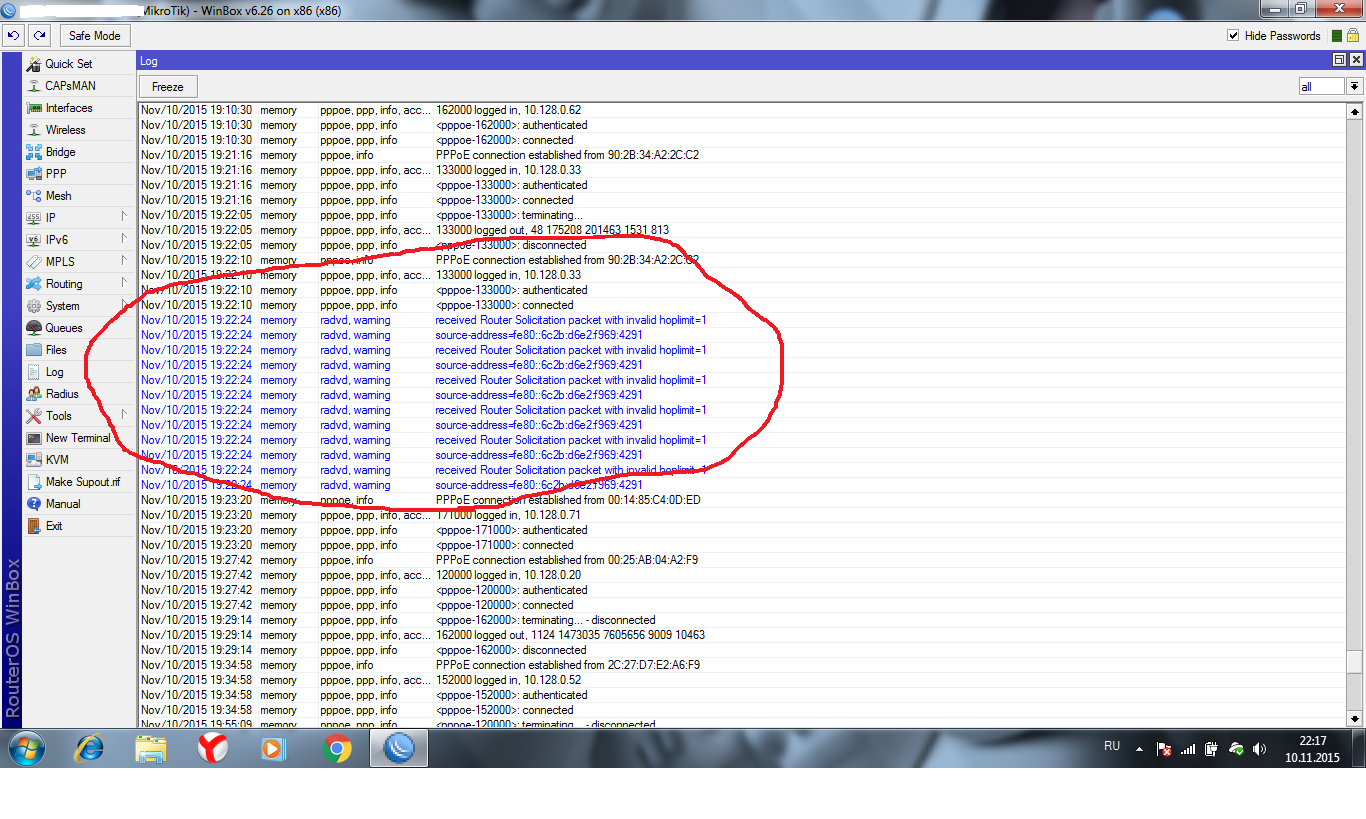Click the taskbar clock 22:17
The width and height of the screenshot is (1366, 819).
click(x=1313, y=741)
